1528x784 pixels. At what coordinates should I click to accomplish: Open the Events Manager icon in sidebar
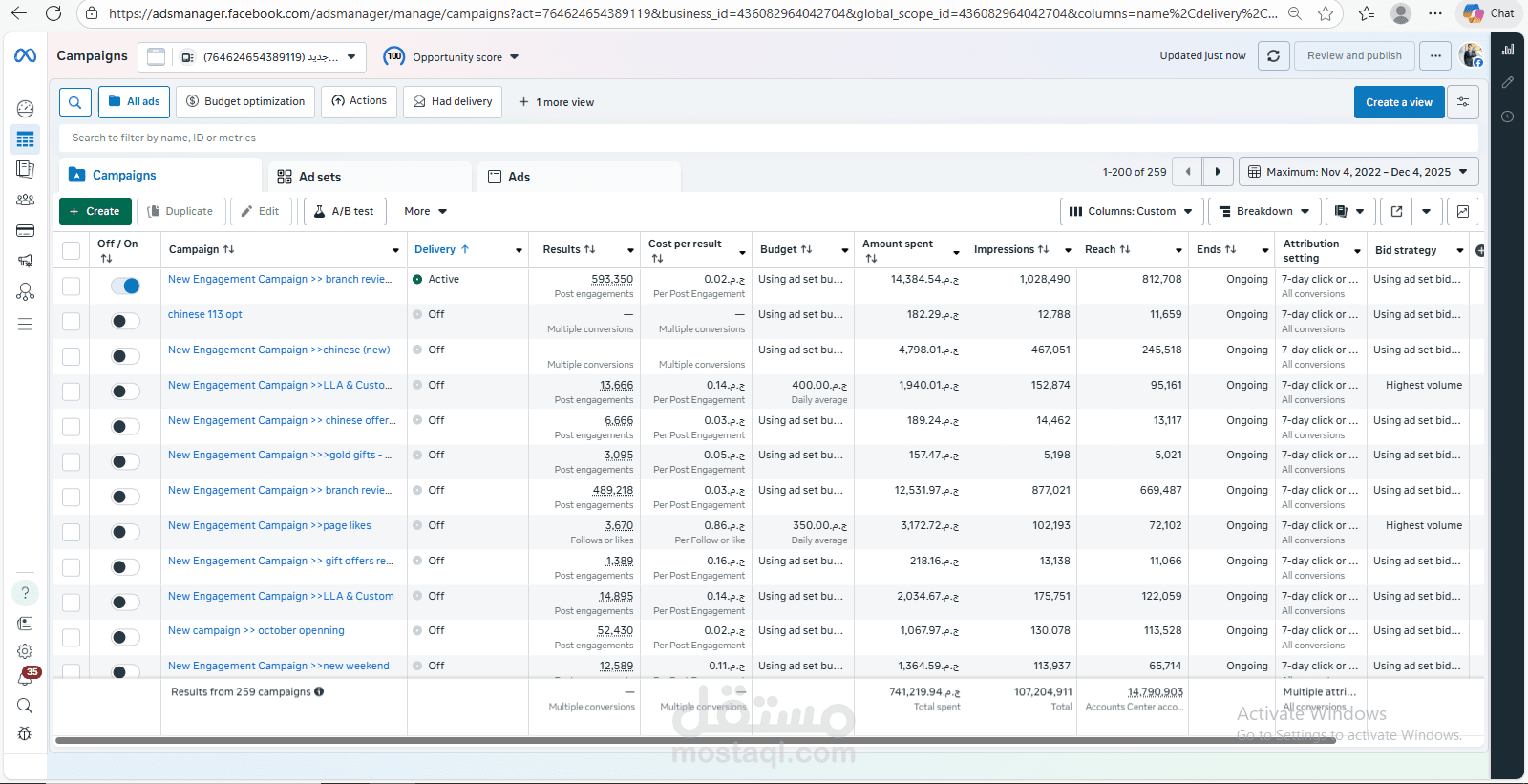pos(25,291)
